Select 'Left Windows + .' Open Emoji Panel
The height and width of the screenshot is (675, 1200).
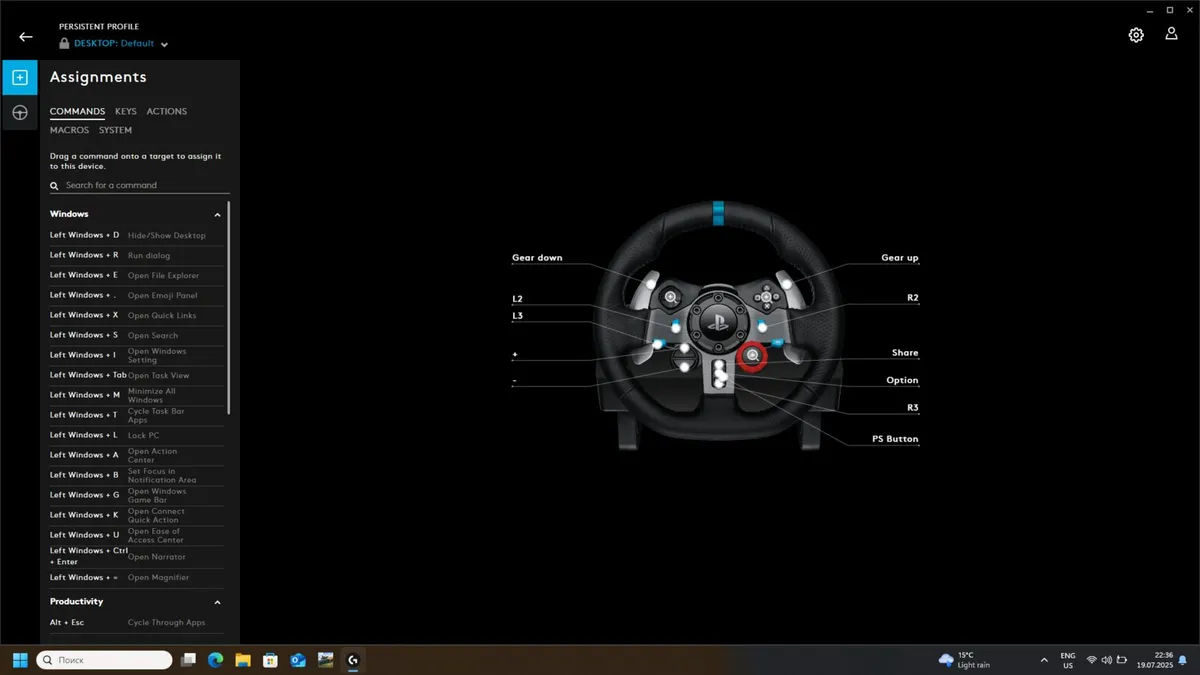point(137,295)
